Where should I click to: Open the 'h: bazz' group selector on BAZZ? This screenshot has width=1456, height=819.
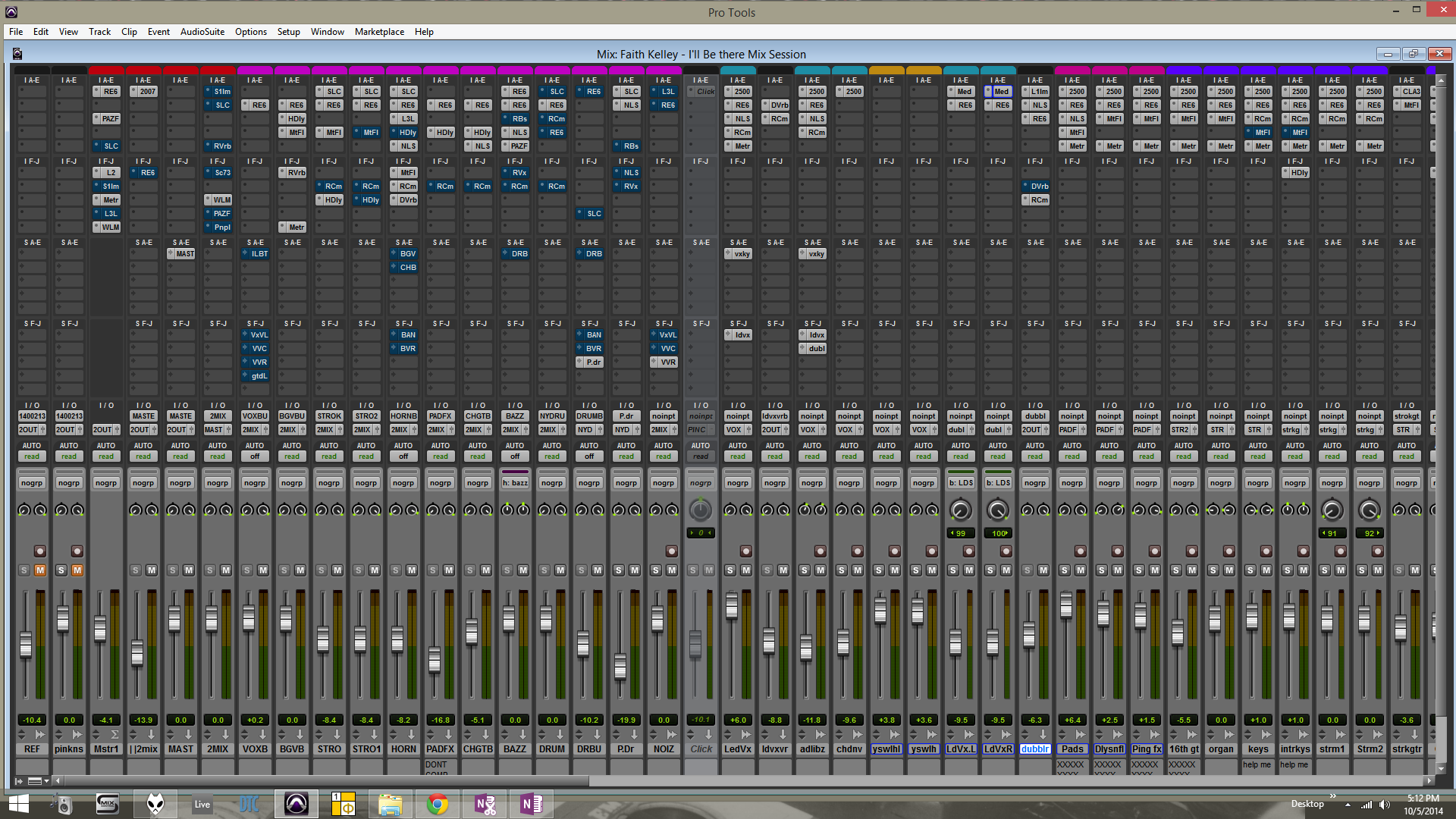[515, 483]
